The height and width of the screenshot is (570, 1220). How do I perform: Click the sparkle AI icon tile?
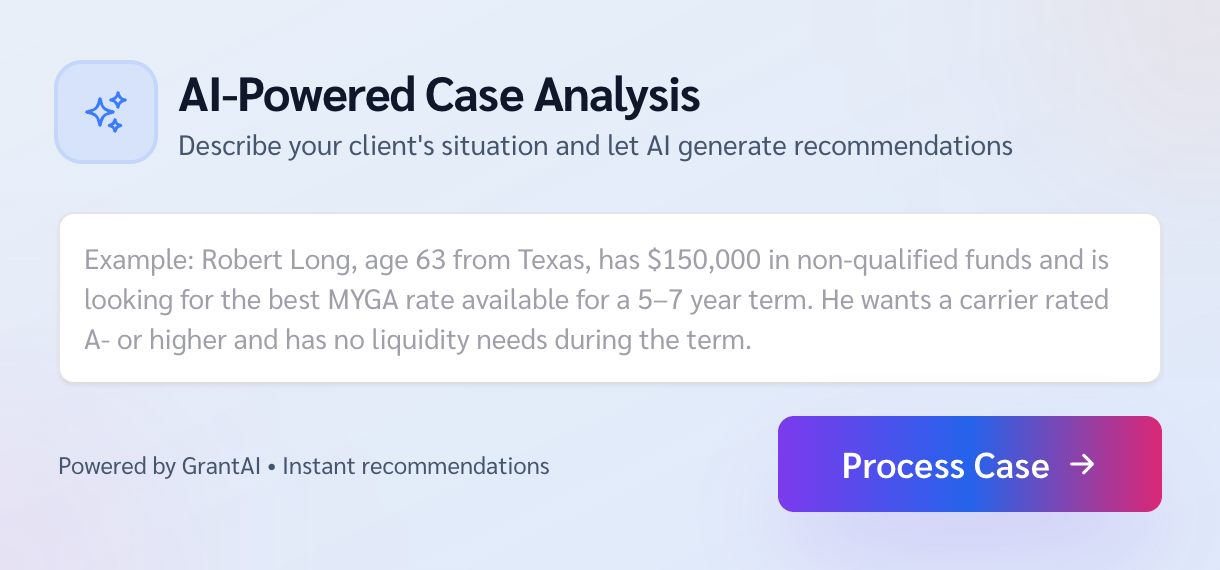point(106,112)
